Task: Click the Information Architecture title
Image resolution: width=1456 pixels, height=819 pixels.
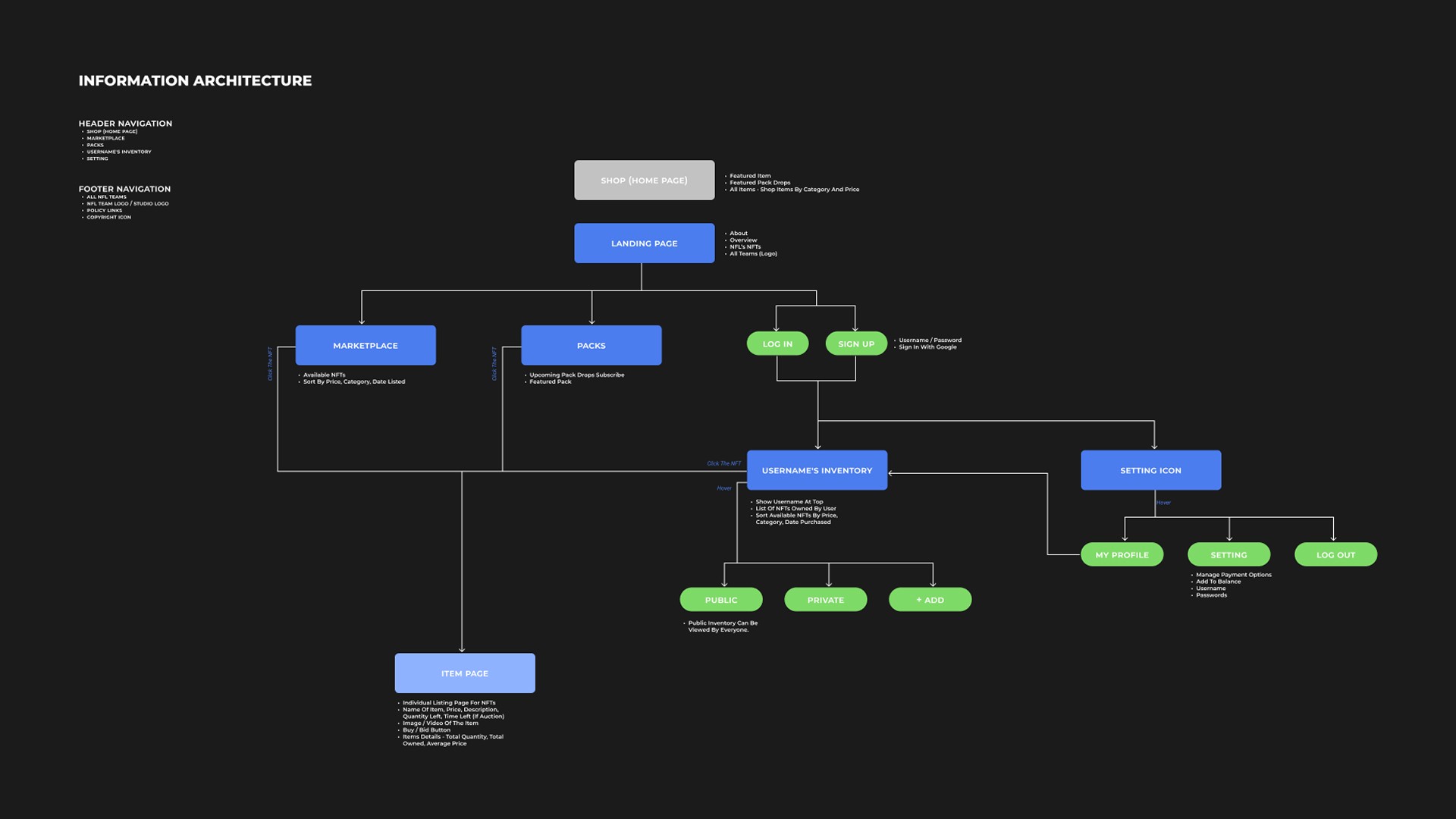Action: [195, 81]
